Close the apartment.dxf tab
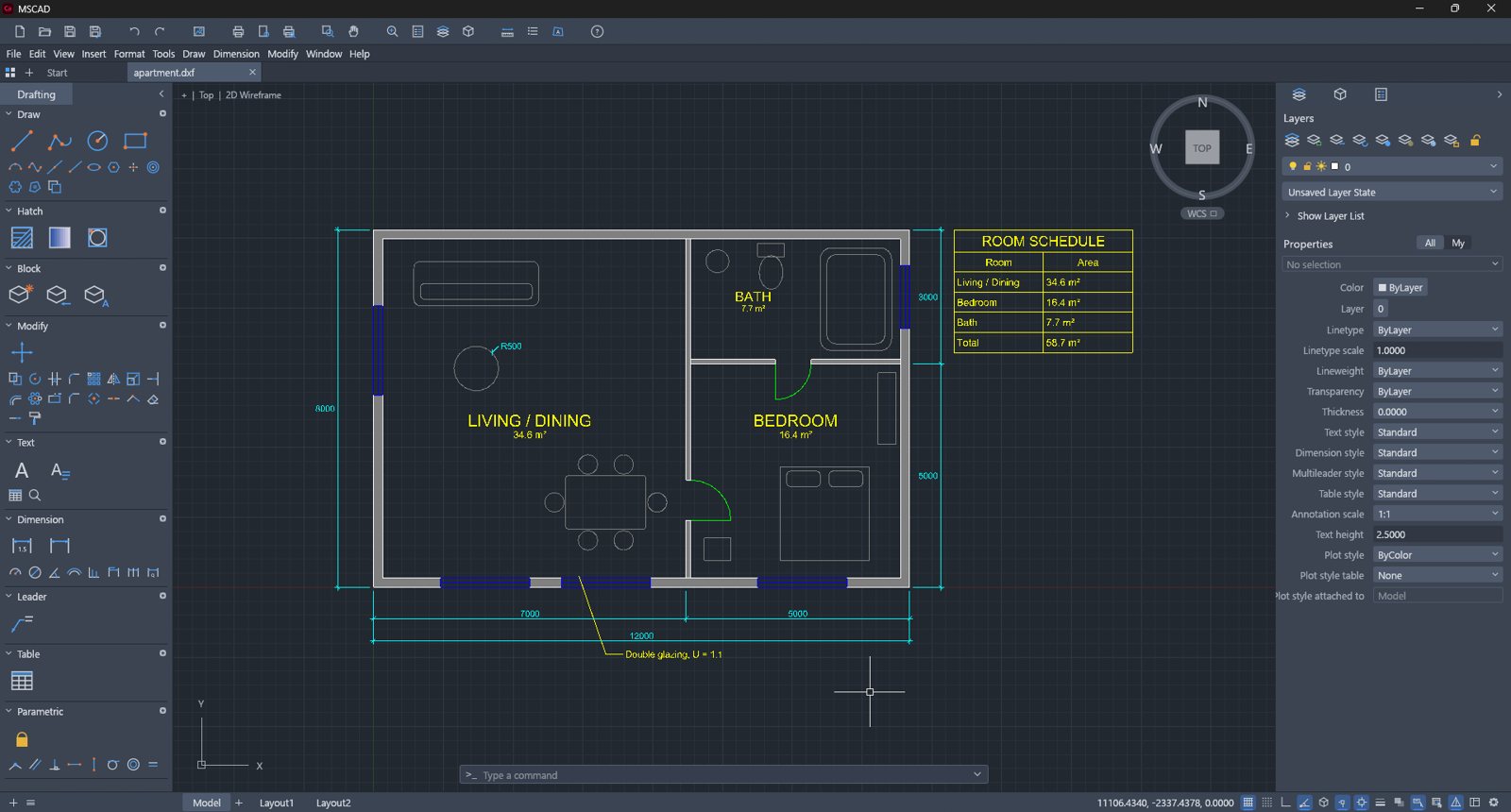The width and height of the screenshot is (1511, 812). pos(252,72)
